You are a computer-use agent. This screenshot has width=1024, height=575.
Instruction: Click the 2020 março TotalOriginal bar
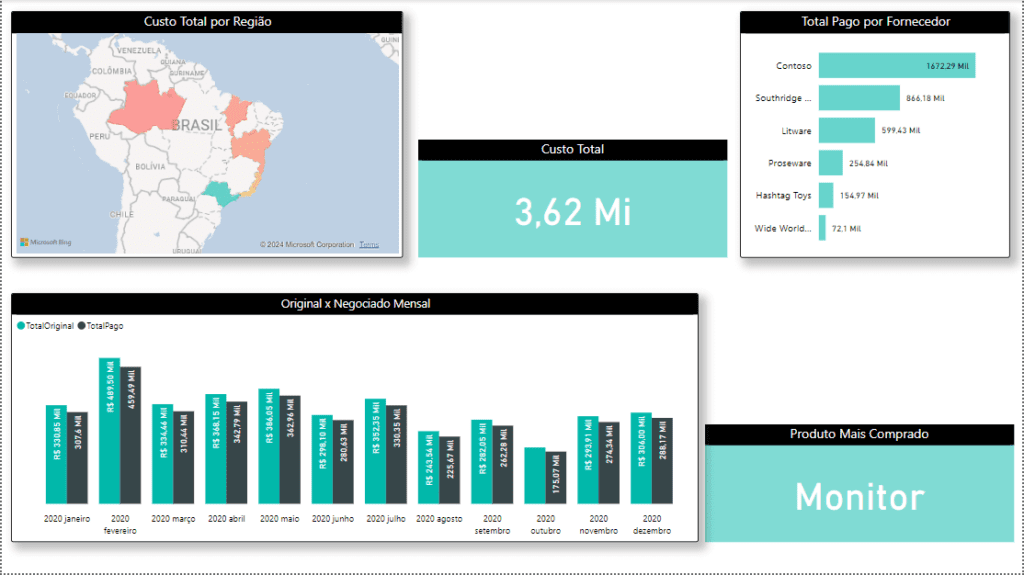click(163, 454)
